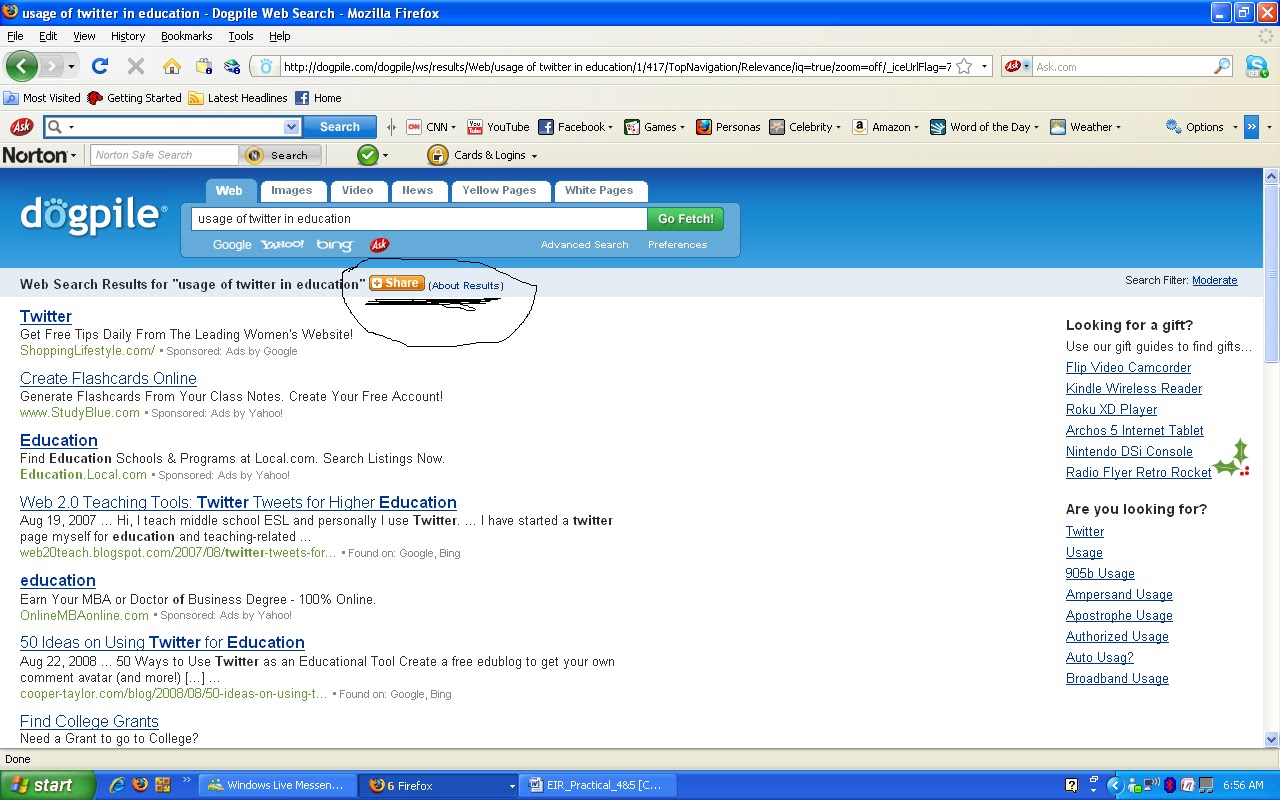Click the Yahoo engine logo under the search box
The height and width of the screenshot is (800, 1280).
coord(283,245)
